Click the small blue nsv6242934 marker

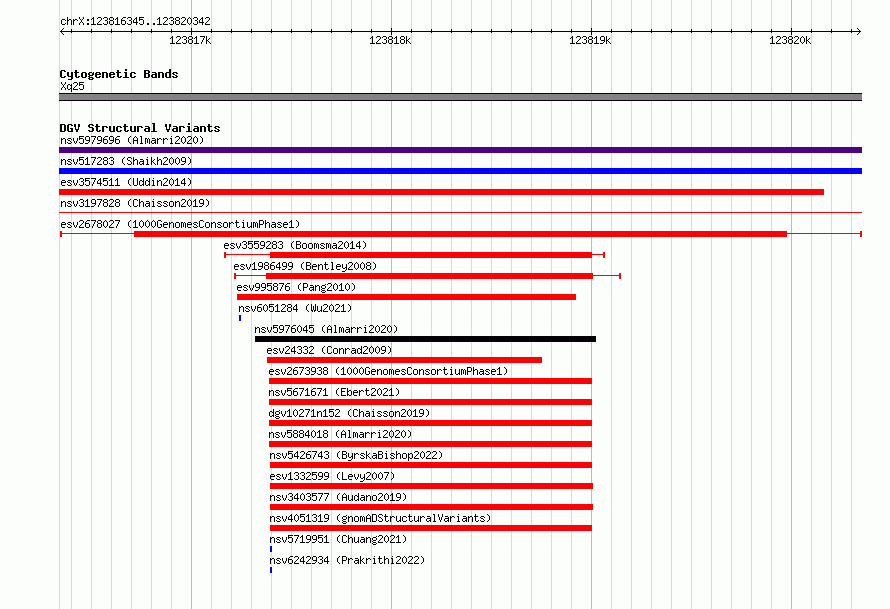click(271, 570)
